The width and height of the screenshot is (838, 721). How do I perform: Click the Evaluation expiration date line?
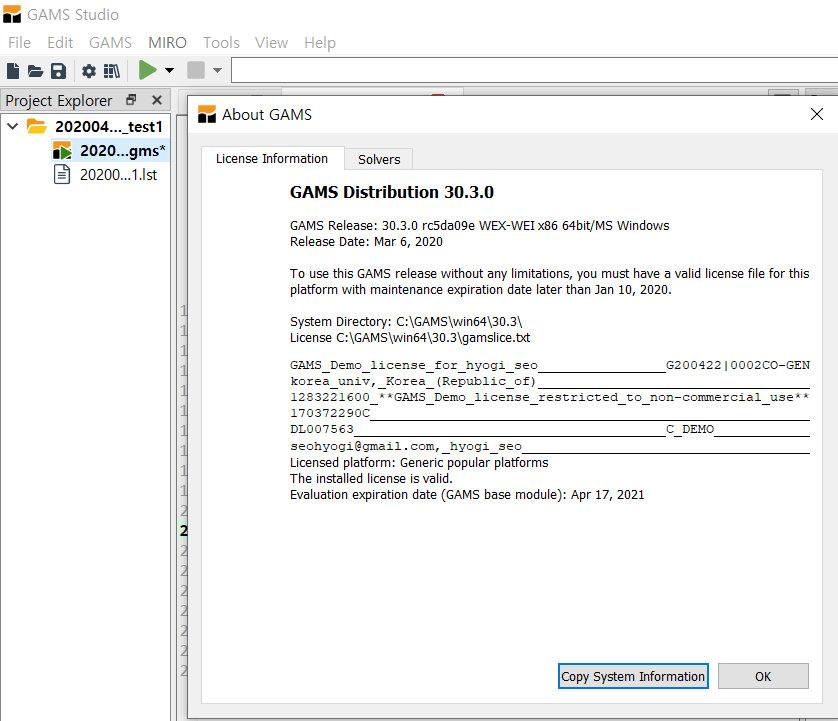467,494
